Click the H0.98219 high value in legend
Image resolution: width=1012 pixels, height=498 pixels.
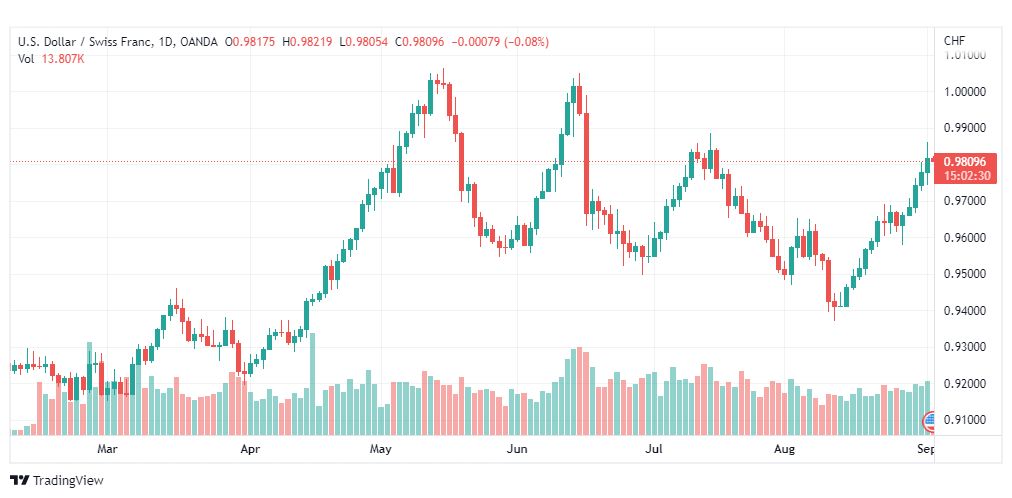coord(307,42)
